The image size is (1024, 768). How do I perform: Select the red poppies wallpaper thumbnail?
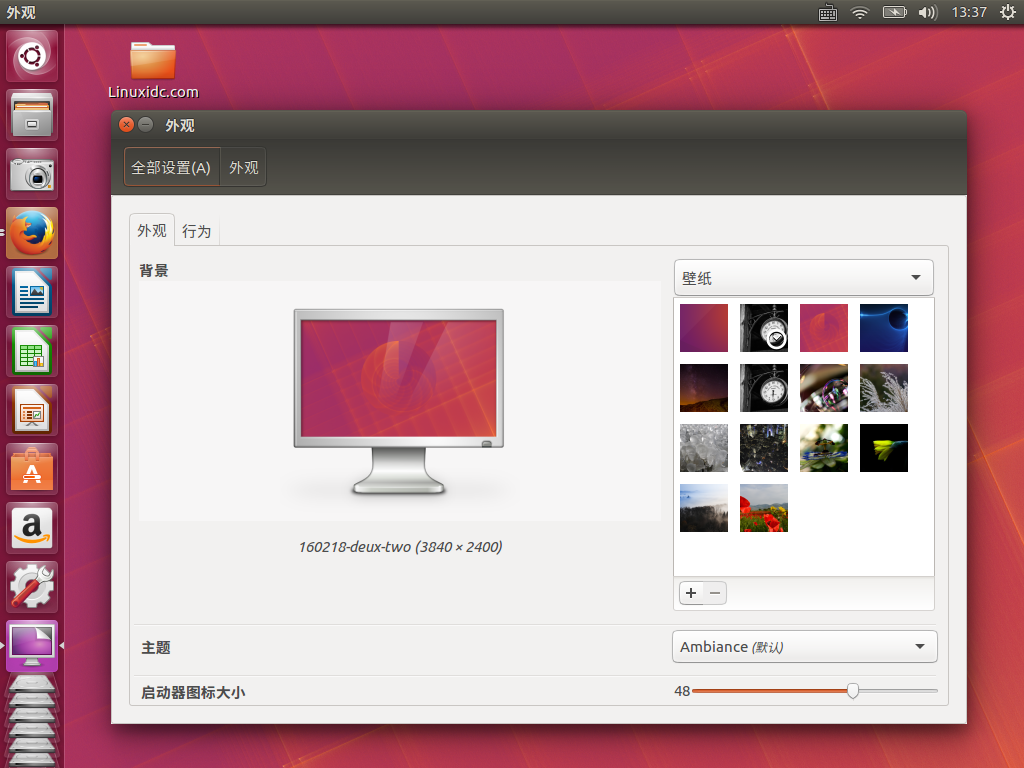tap(764, 508)
